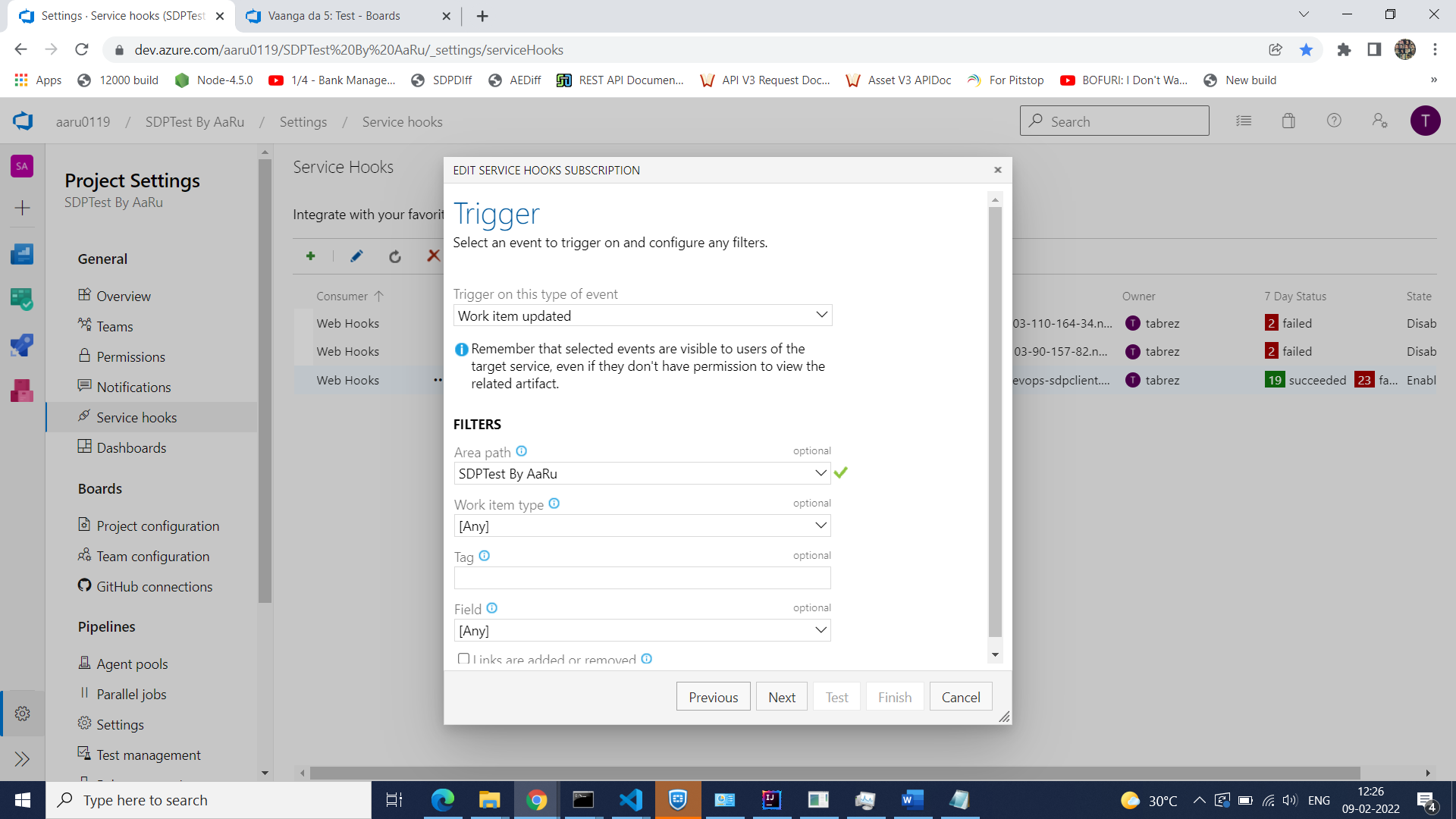Click the Next button

[781, 697]
